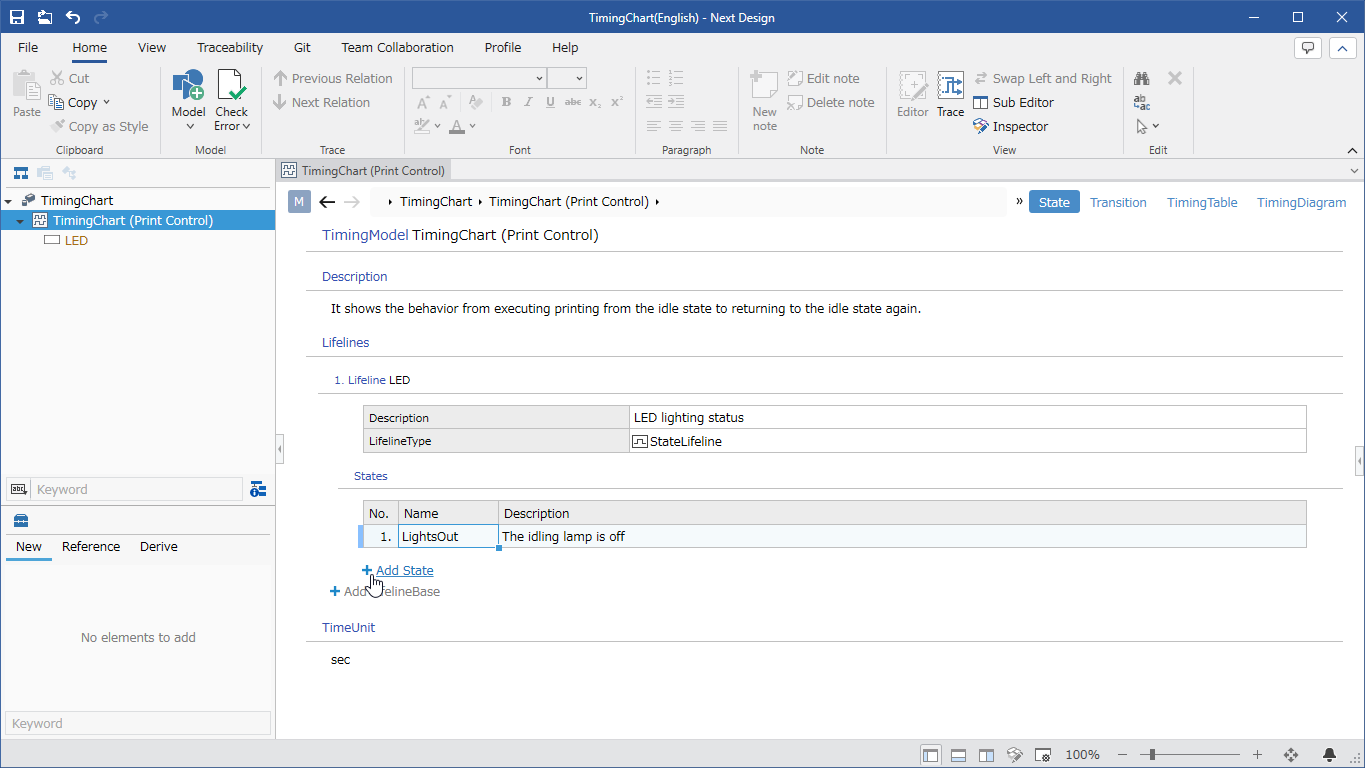1365x768 pixels.
Task: Open the Git ribbon tab
Action: coord(302,48)
